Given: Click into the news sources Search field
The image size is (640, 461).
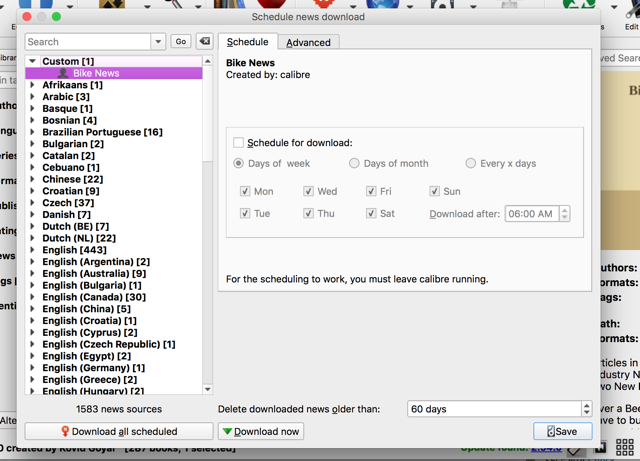Looking at the screenshot, I should pos(88,42).
